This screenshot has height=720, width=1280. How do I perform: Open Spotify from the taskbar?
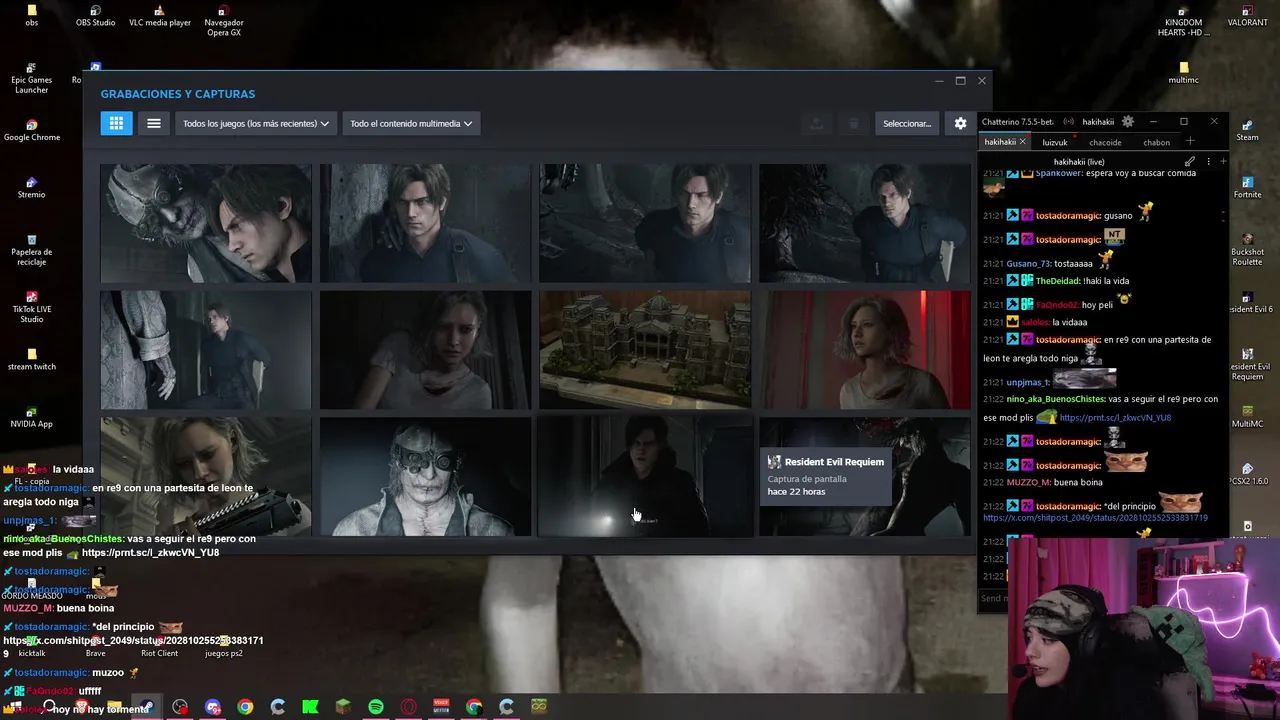point(376,707)
